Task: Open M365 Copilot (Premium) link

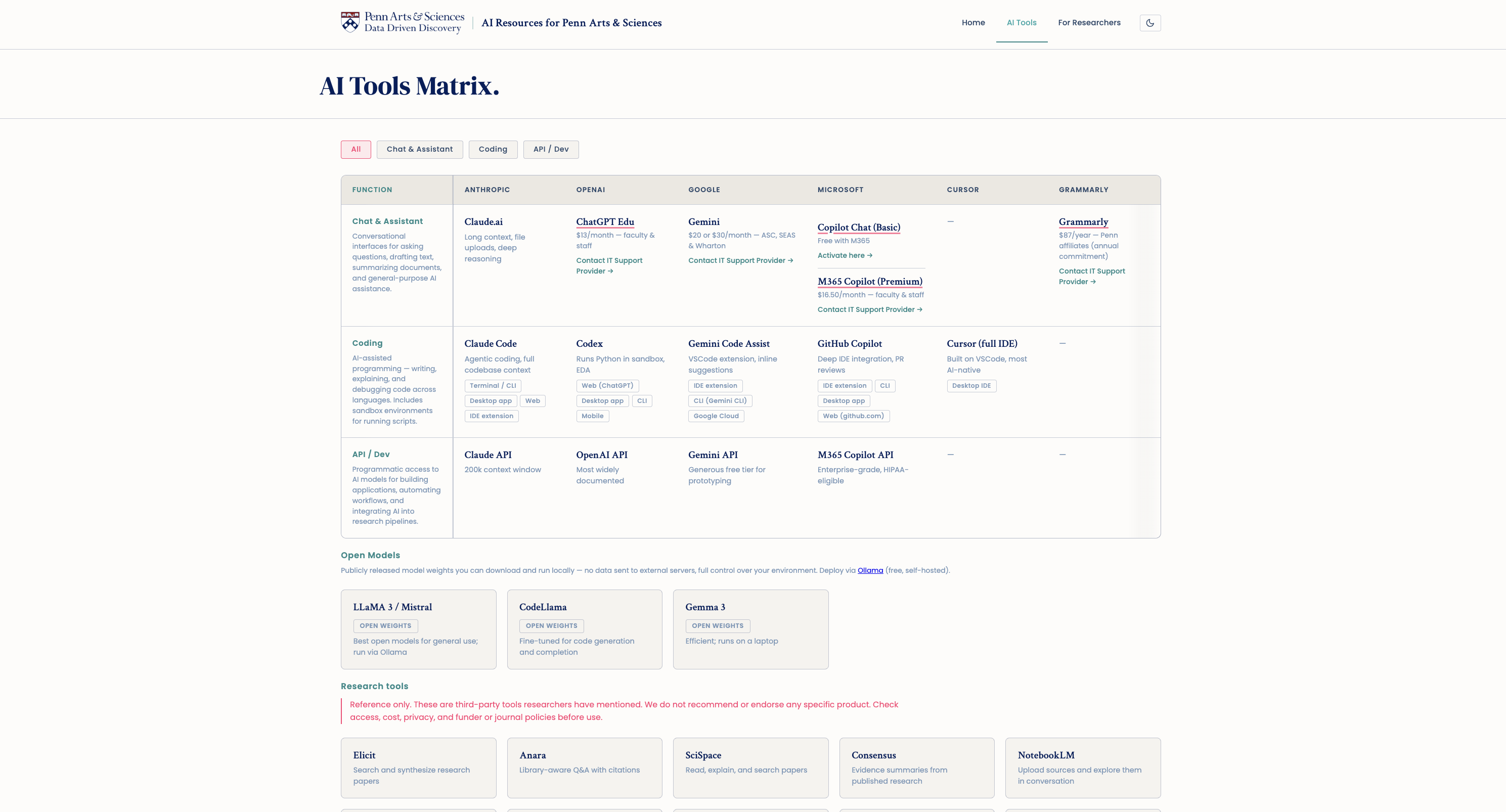Action: pyautogui.click(x=870, y=281)
